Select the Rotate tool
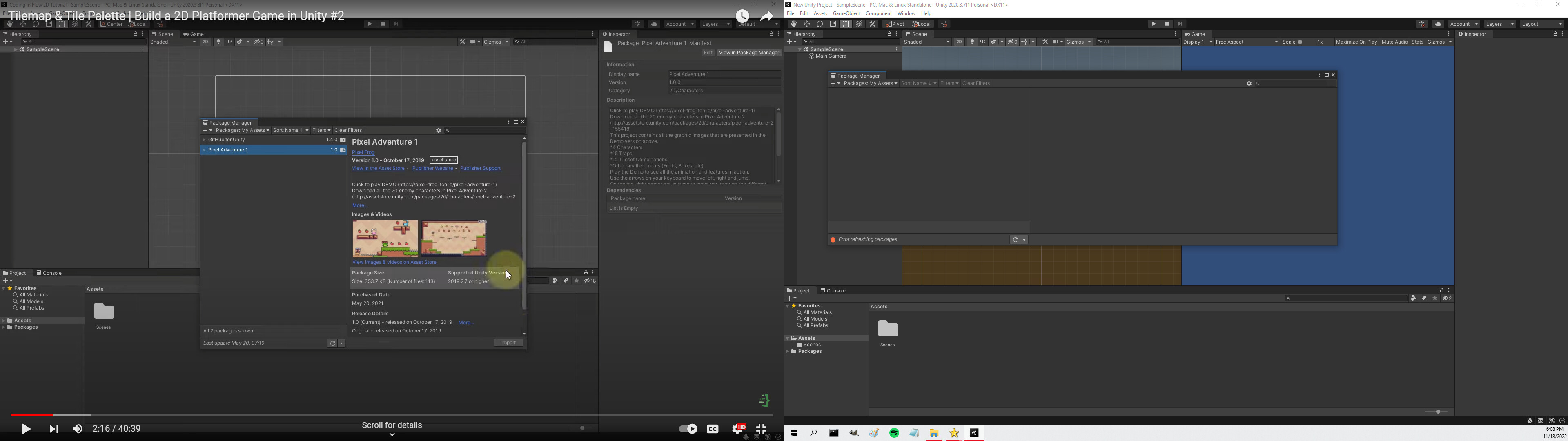This screenshot has width=1568, height=441. pos(820,24)
